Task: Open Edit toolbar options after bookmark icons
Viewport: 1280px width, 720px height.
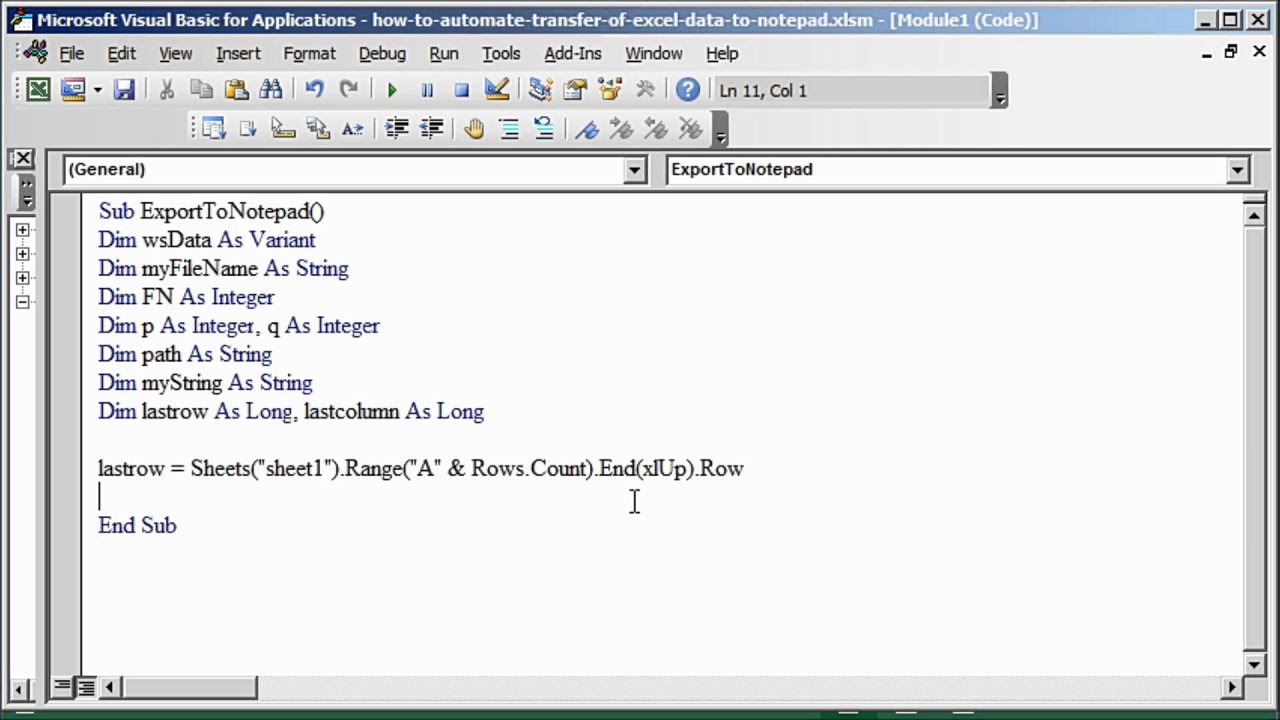Action: 720,129
